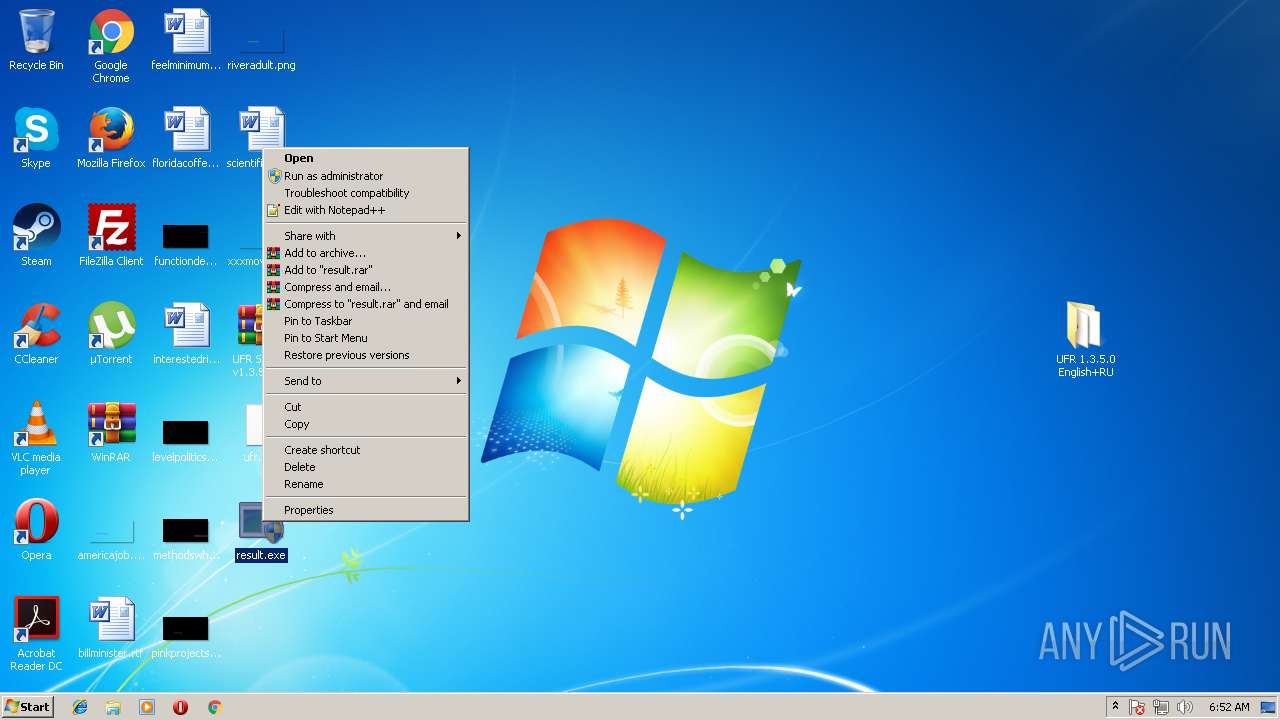This screenshot has width=1280, height=720.
Task: Choose Create shortcut
Action: pyautogui.click(x=366, y=450)
